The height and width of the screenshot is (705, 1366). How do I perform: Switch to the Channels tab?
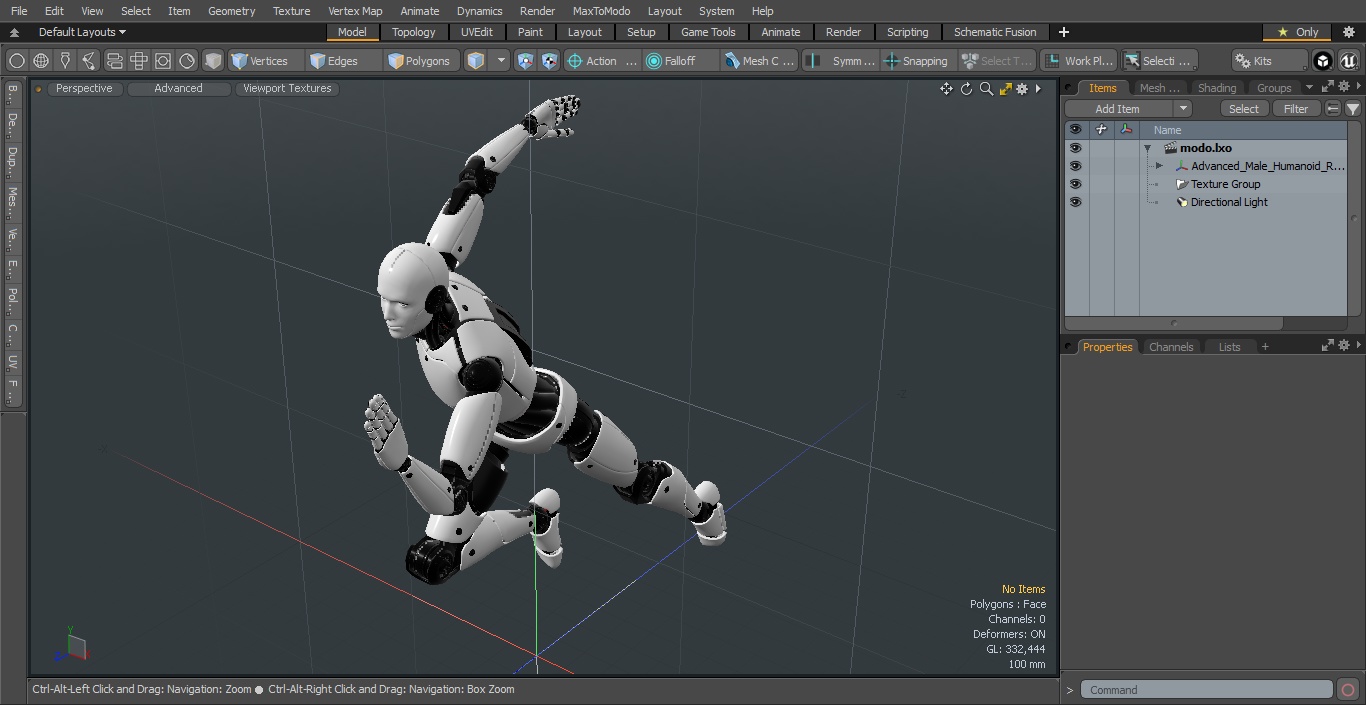pyautogui.click(x=1171, y=347)
